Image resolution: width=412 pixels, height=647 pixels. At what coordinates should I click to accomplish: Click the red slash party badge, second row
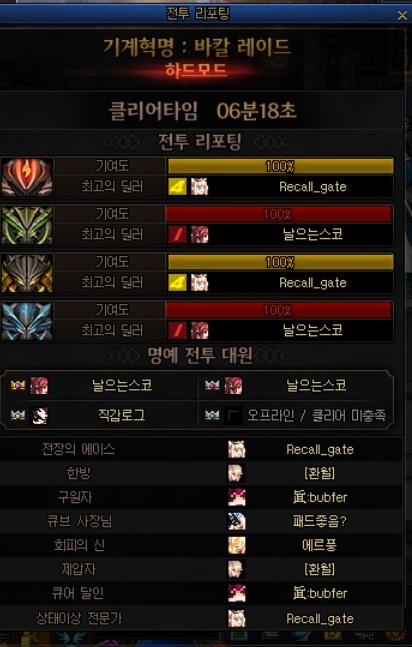tap(177, 234)
